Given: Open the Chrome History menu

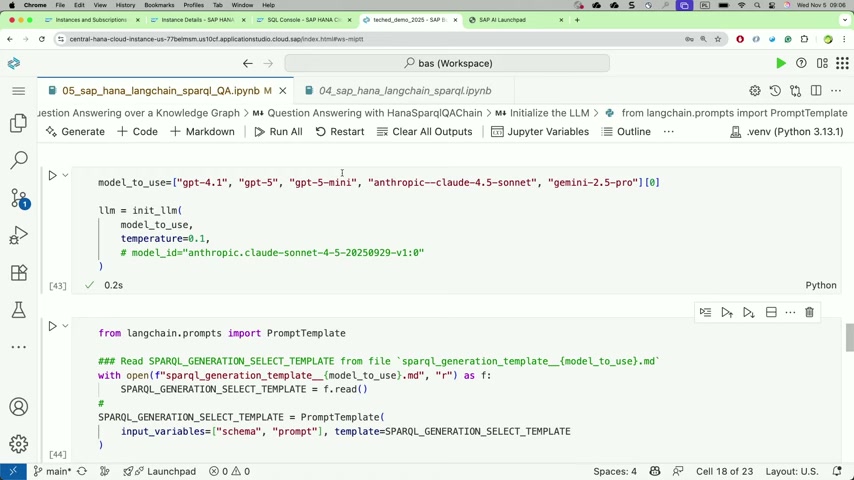Looking at the screenshot, I should 125,5.
